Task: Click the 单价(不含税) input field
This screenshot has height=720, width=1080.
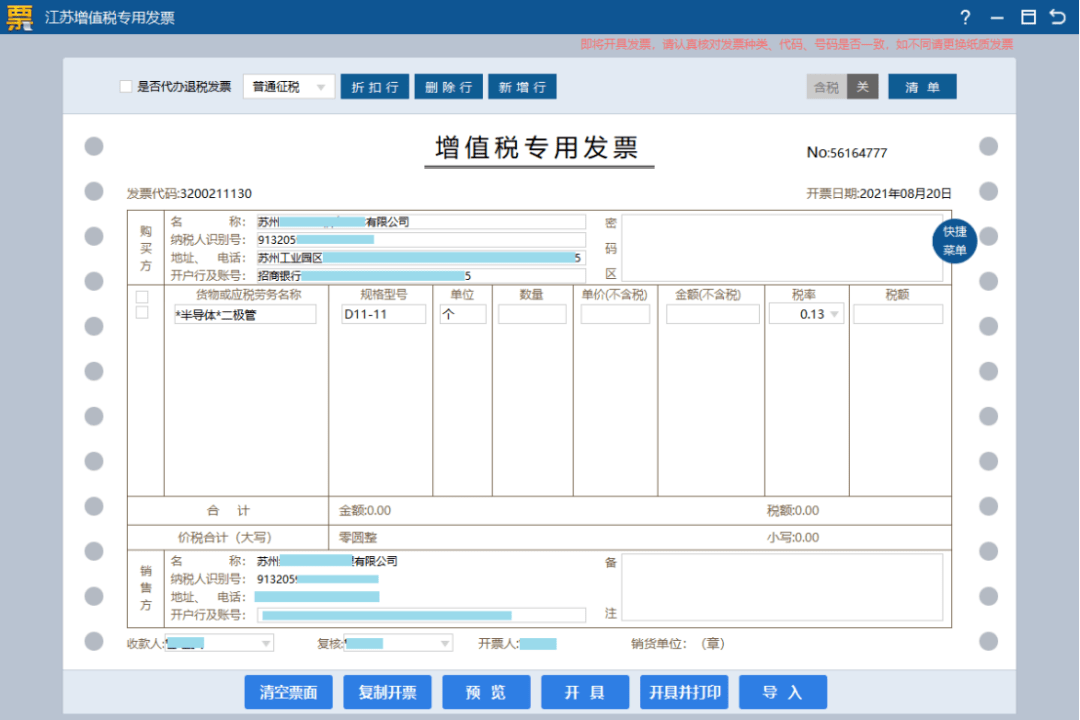Action: 616,314
